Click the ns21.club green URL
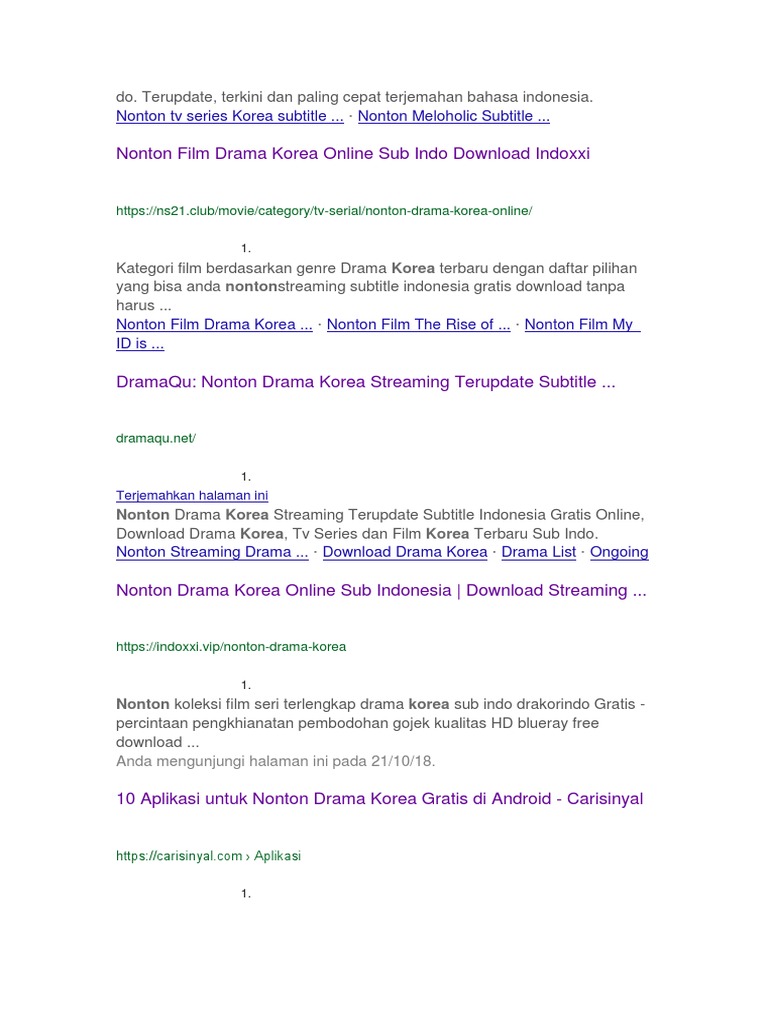Viewport: 768px width, 1024px height. click(x=324, y=211)
